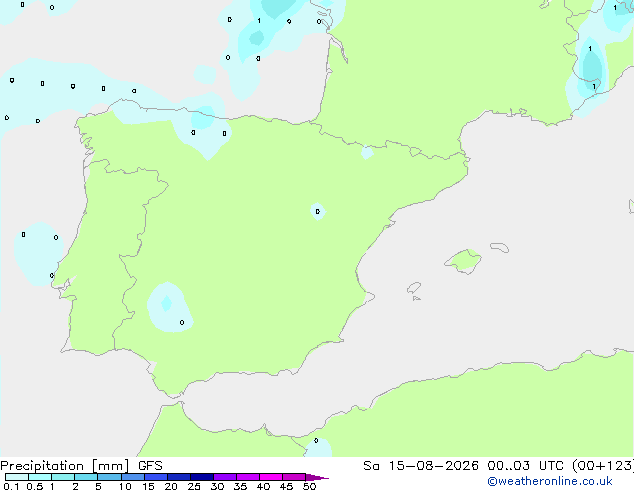Click the "GFS" model label
634x490 pixels.
150,466
